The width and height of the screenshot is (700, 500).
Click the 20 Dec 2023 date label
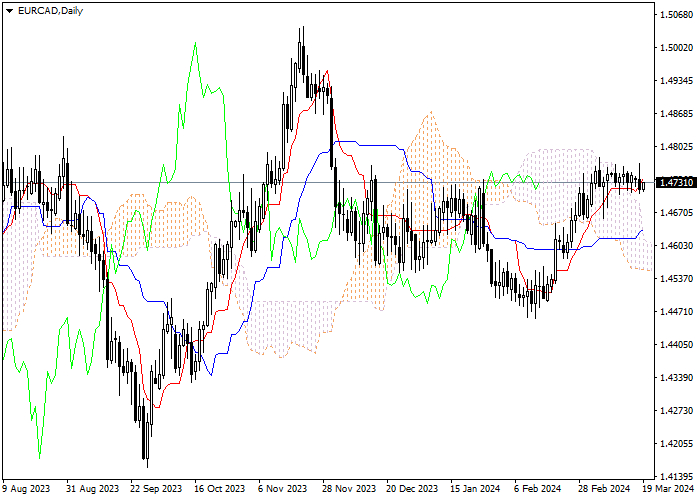pyautogui.click(x=412, y=488)
